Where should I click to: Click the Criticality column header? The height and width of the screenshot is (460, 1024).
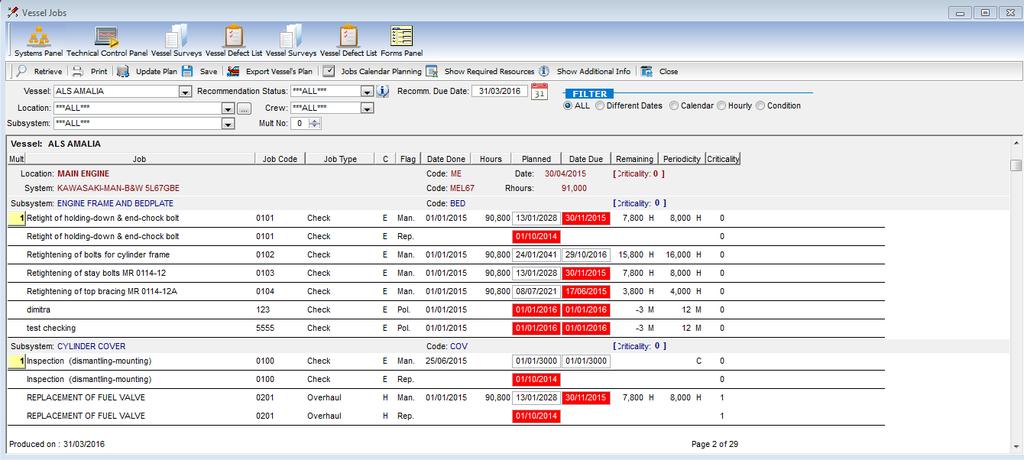click(x=723, y=159)
